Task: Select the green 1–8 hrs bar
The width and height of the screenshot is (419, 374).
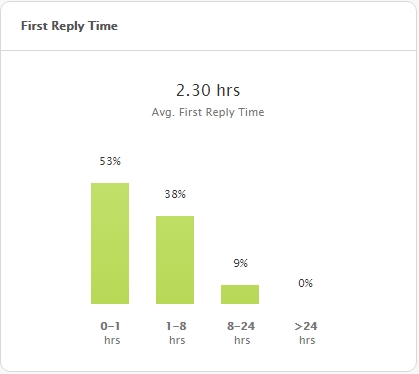Action: 175,260
